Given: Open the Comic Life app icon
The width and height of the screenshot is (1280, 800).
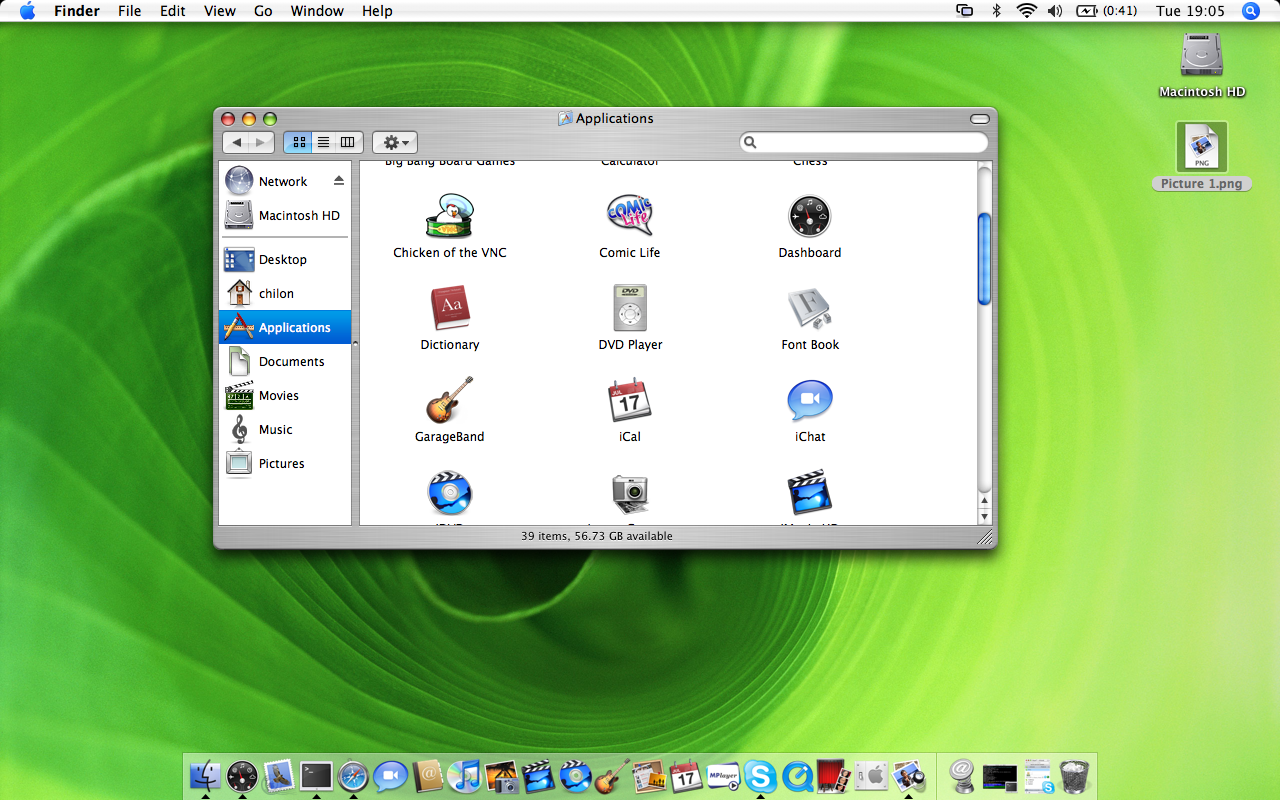Looking at the screenshot, I should click(x=630, y=216).
